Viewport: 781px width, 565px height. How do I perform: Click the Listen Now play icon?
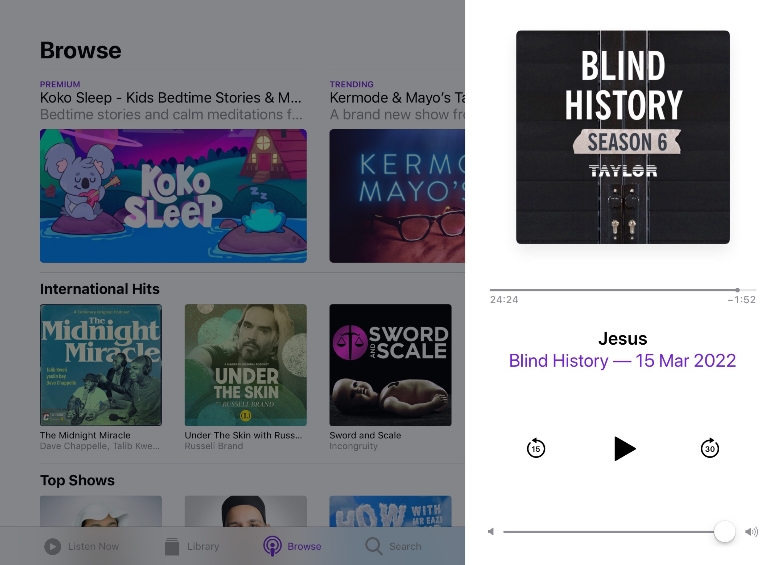click(52, 547)
